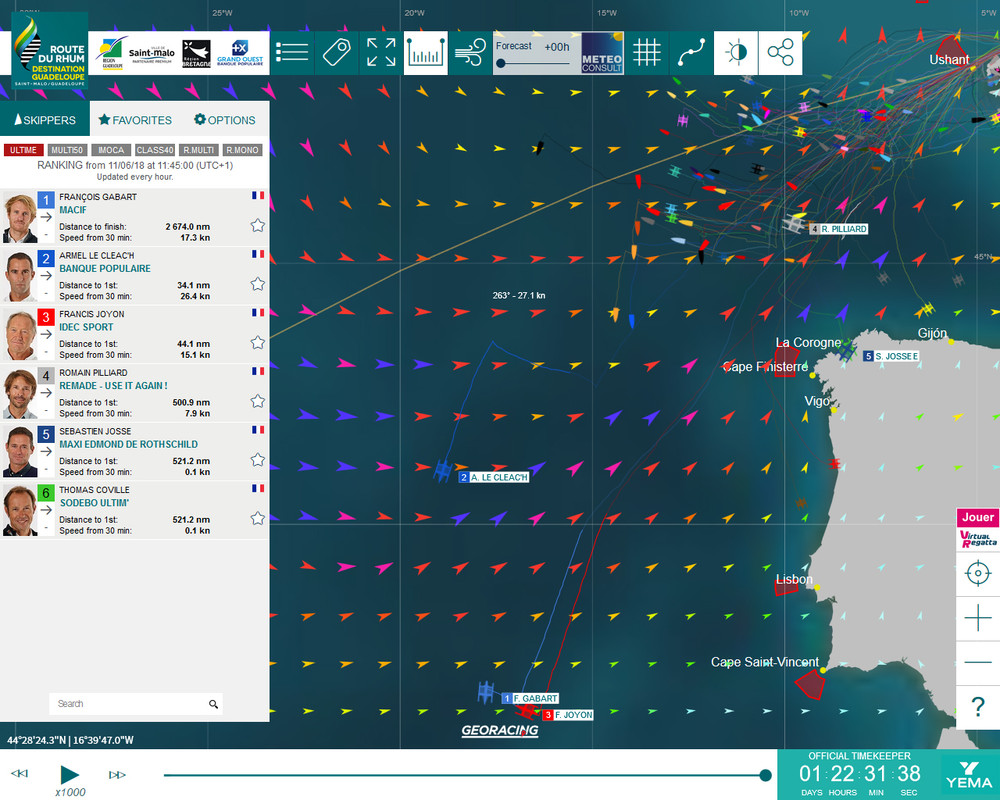Open REMADE - USE IT AGAIN! entry
1000x800 pixels.
pos(114,386)
